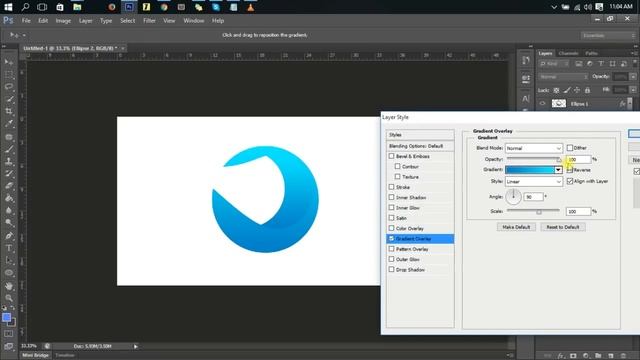Click the lock all icon in Layers panel
The height and width of the screenshot is (360, 640).
click(587, 90)
